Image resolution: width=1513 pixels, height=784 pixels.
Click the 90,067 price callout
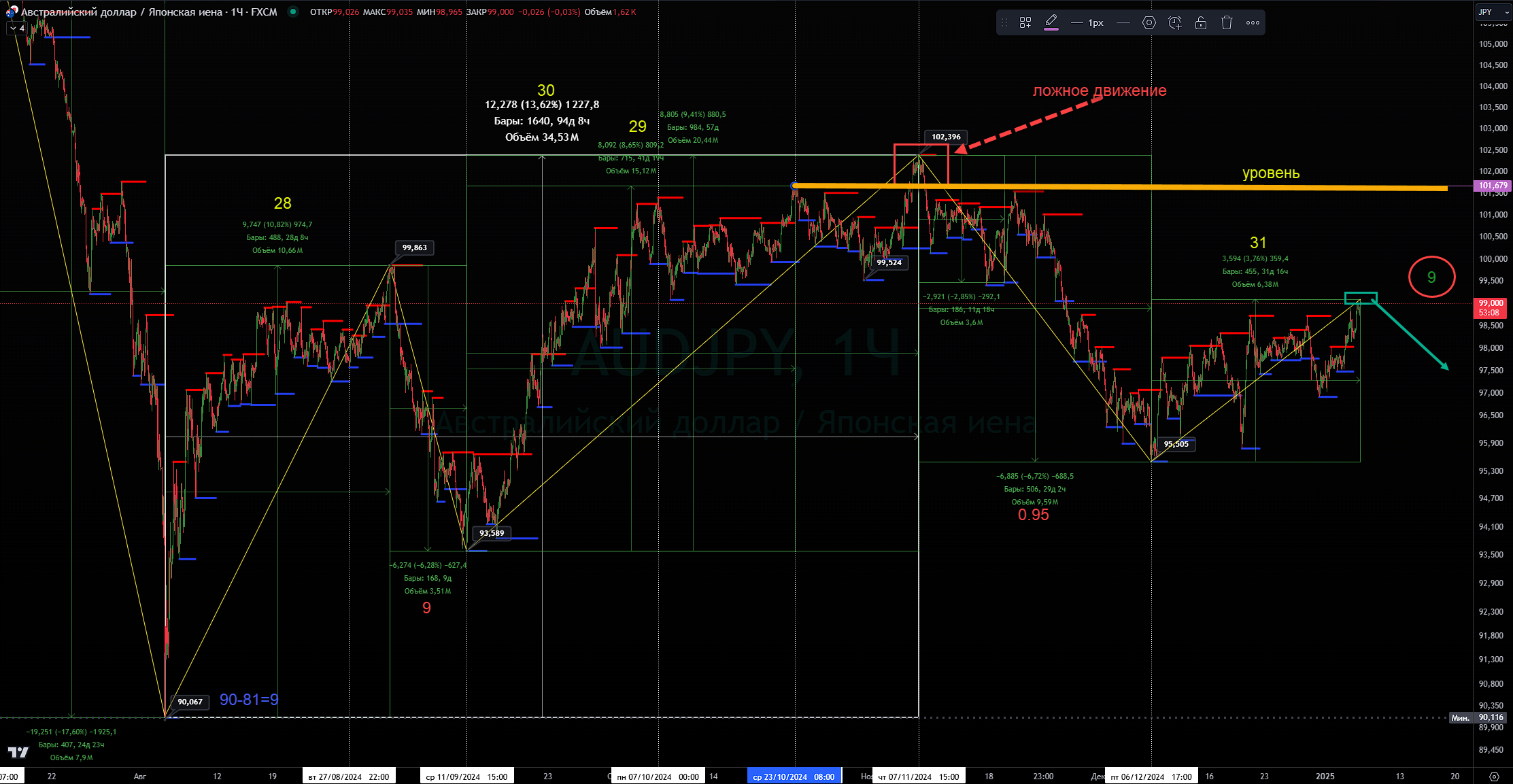(x=190, y=702)
